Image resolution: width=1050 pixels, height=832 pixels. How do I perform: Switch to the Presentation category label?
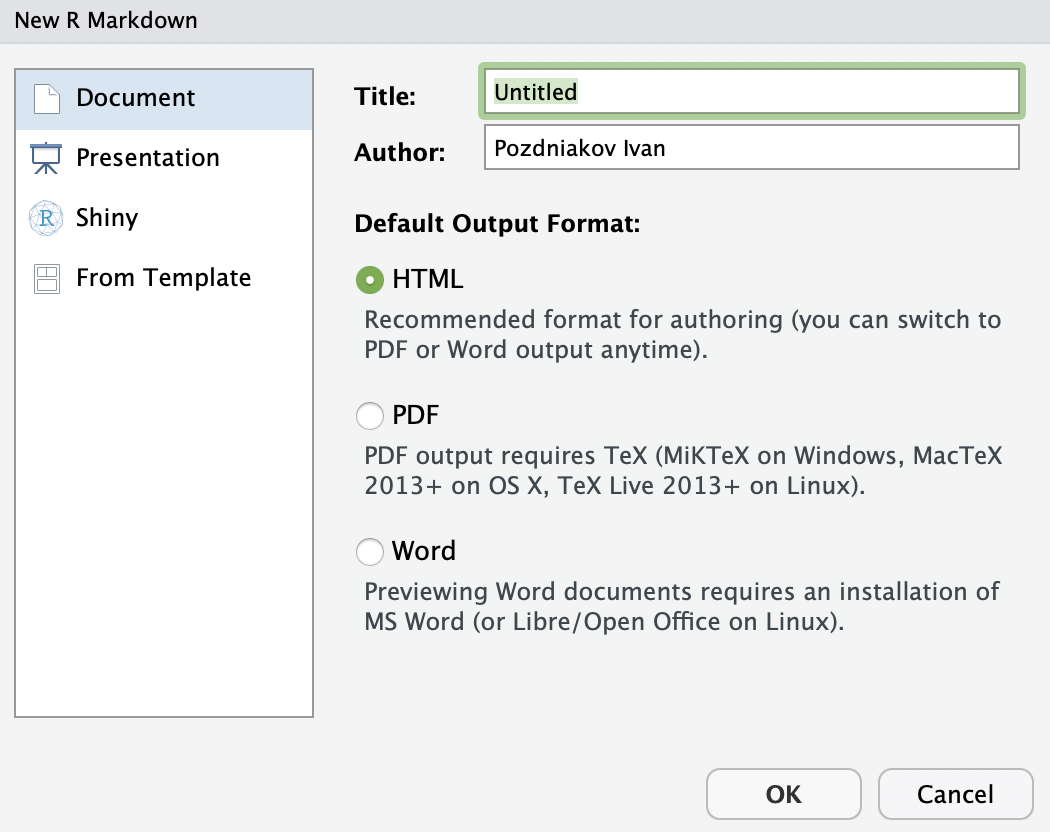[147, 158]
